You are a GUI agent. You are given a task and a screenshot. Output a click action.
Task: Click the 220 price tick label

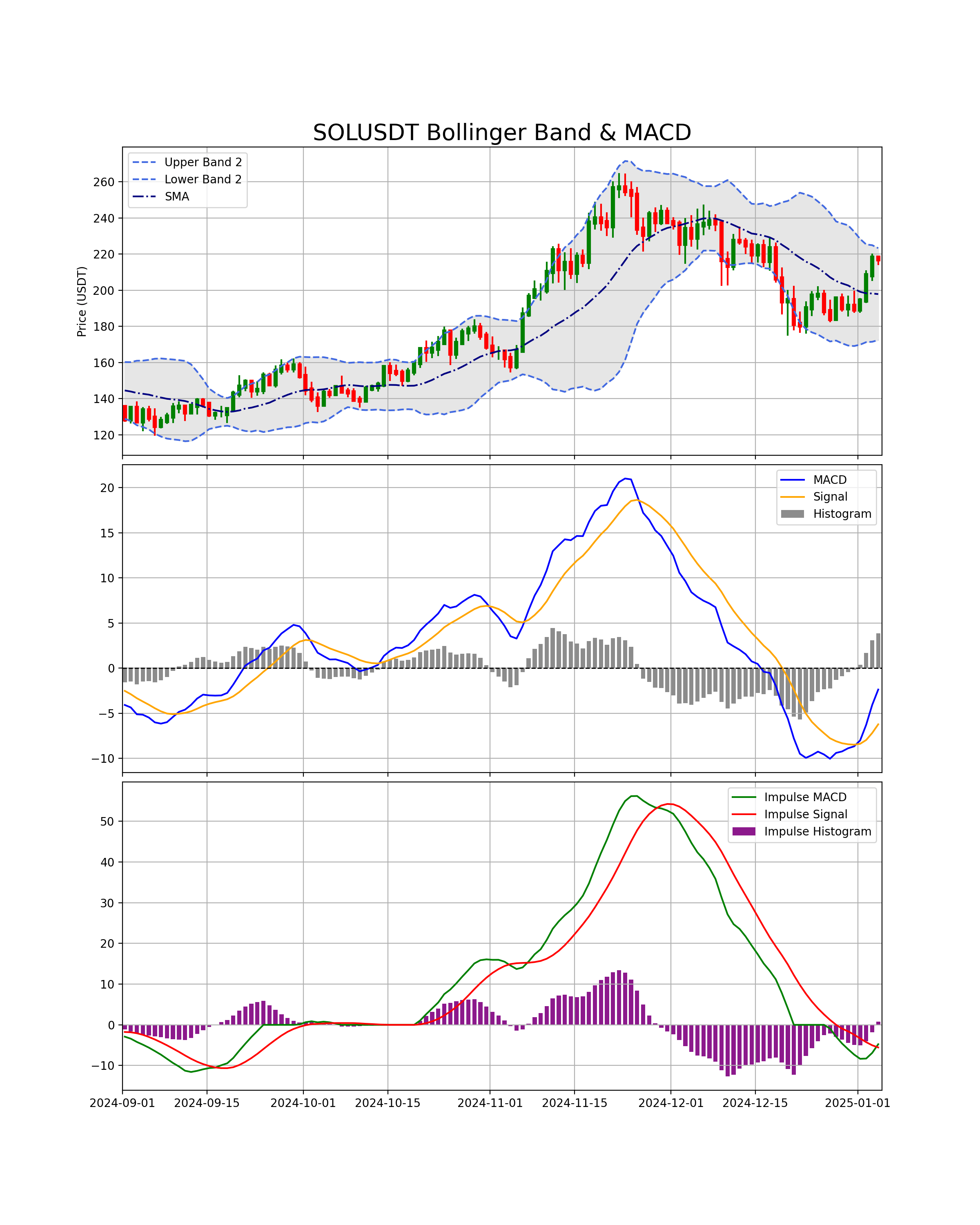pos(104,254)
